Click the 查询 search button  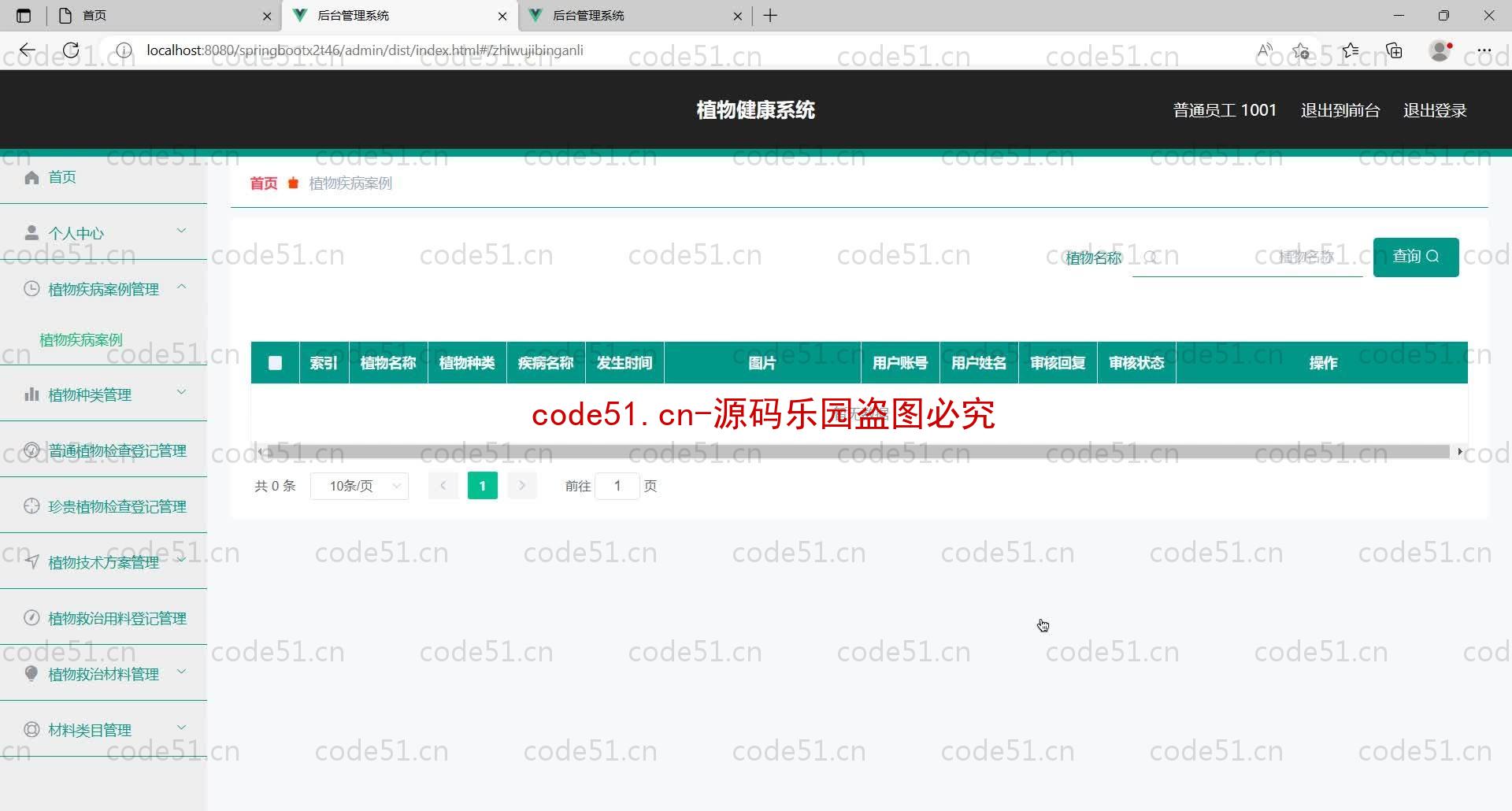tap(1416, 257)
